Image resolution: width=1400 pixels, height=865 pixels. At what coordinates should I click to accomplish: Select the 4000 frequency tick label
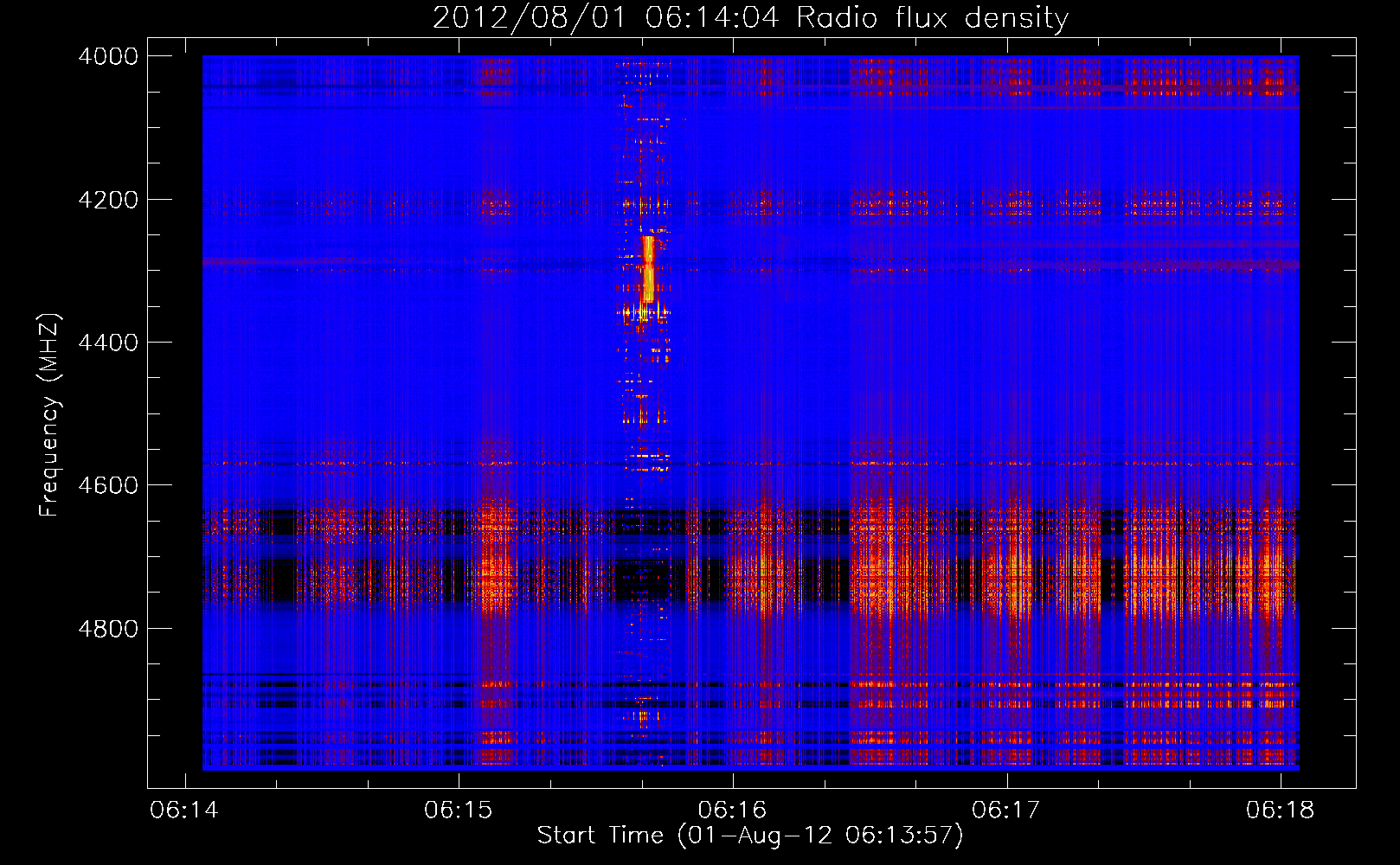pyautogui.click(x=108, y=56)
